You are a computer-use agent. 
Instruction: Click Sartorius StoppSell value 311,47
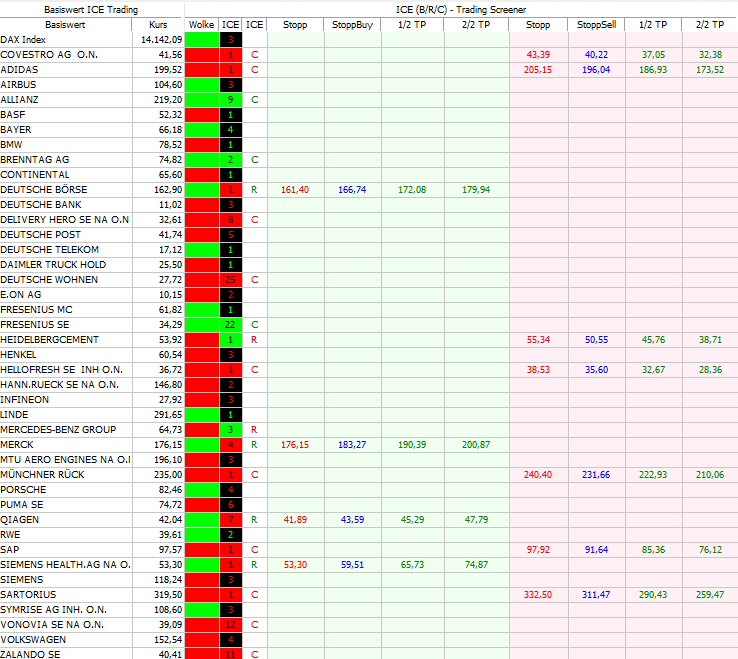click(596, 595)
